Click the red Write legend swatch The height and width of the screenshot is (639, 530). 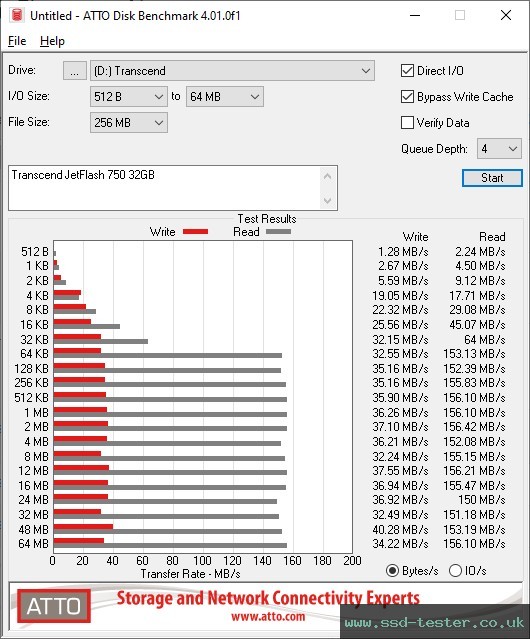(196, 231)
